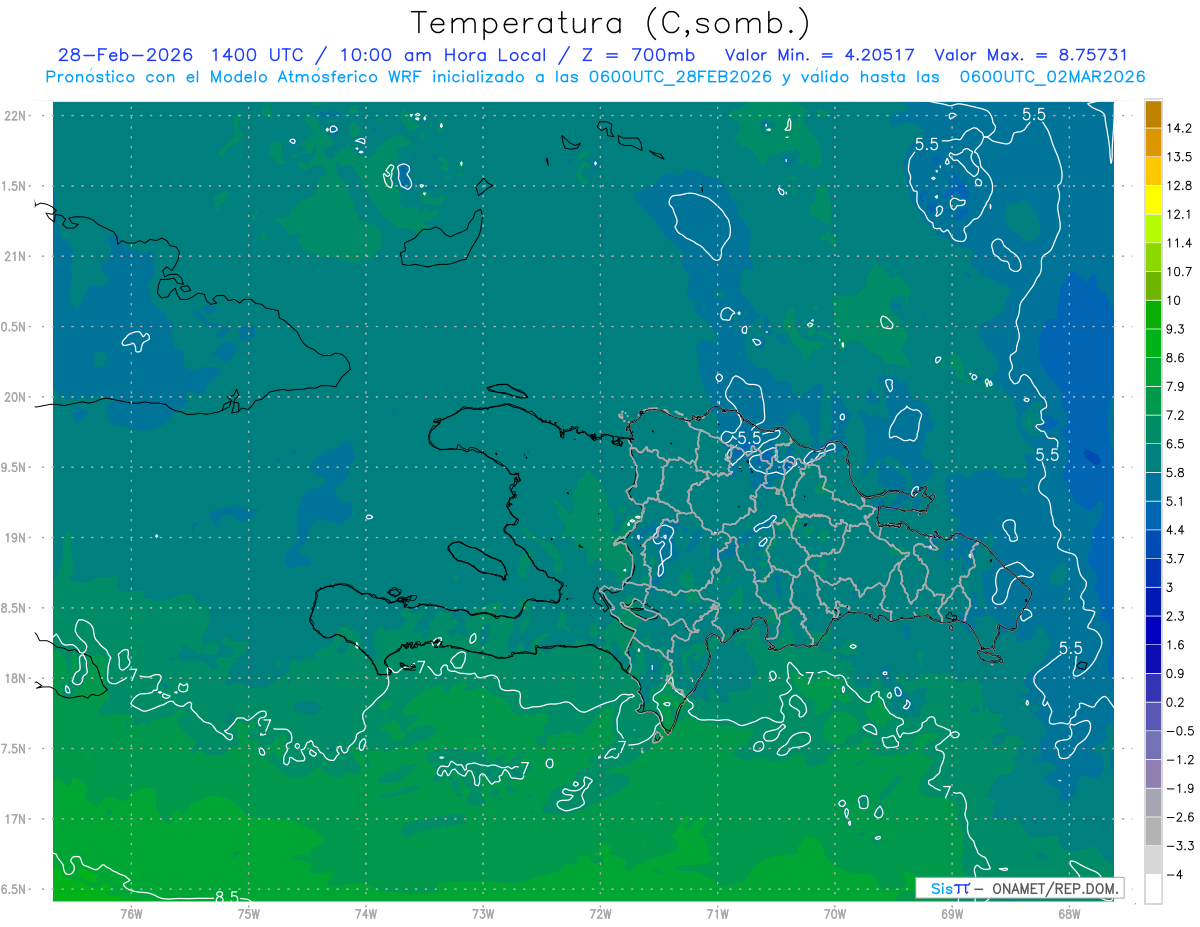The width and height of the screenshot is (1200, 927).
Task: Click the dark orange swatch above 14.2
Action: click(x=1153, y=115)
